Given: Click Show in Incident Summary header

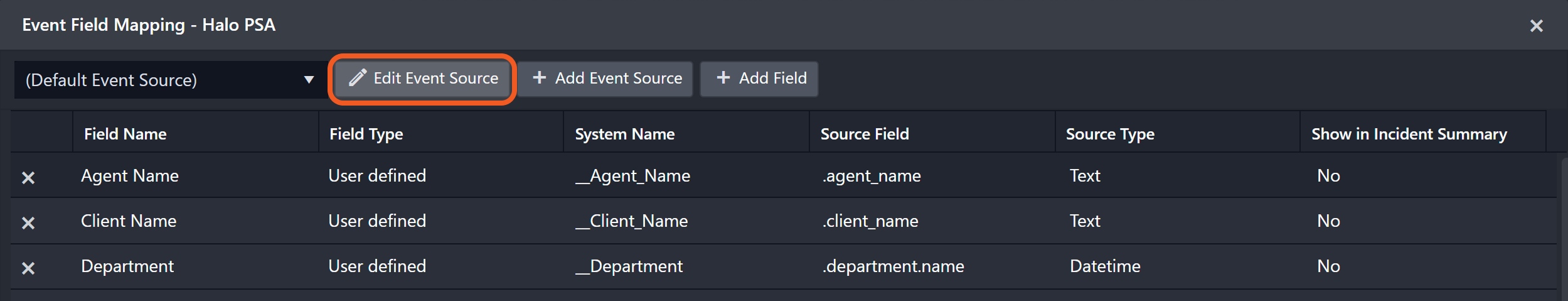Looking at the screenshot, I should tap(1409, 134).
